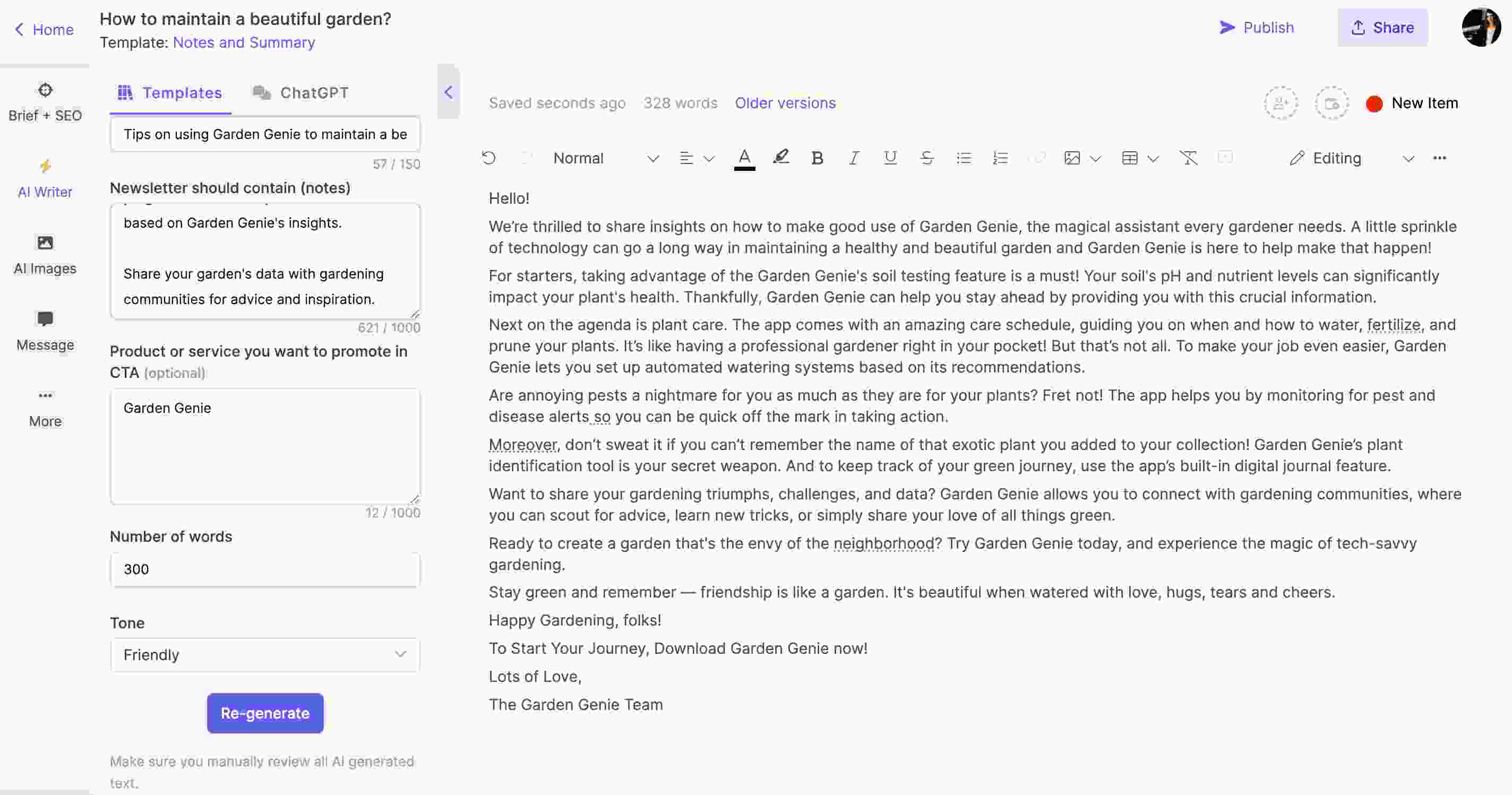
Task: Switch to the ChatGPT tab
Action: tap(314, 91)
